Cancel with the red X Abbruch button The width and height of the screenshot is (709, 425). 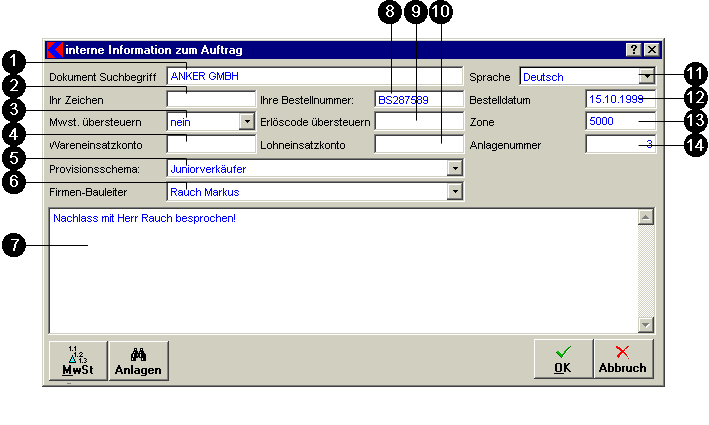pos(622,359)
